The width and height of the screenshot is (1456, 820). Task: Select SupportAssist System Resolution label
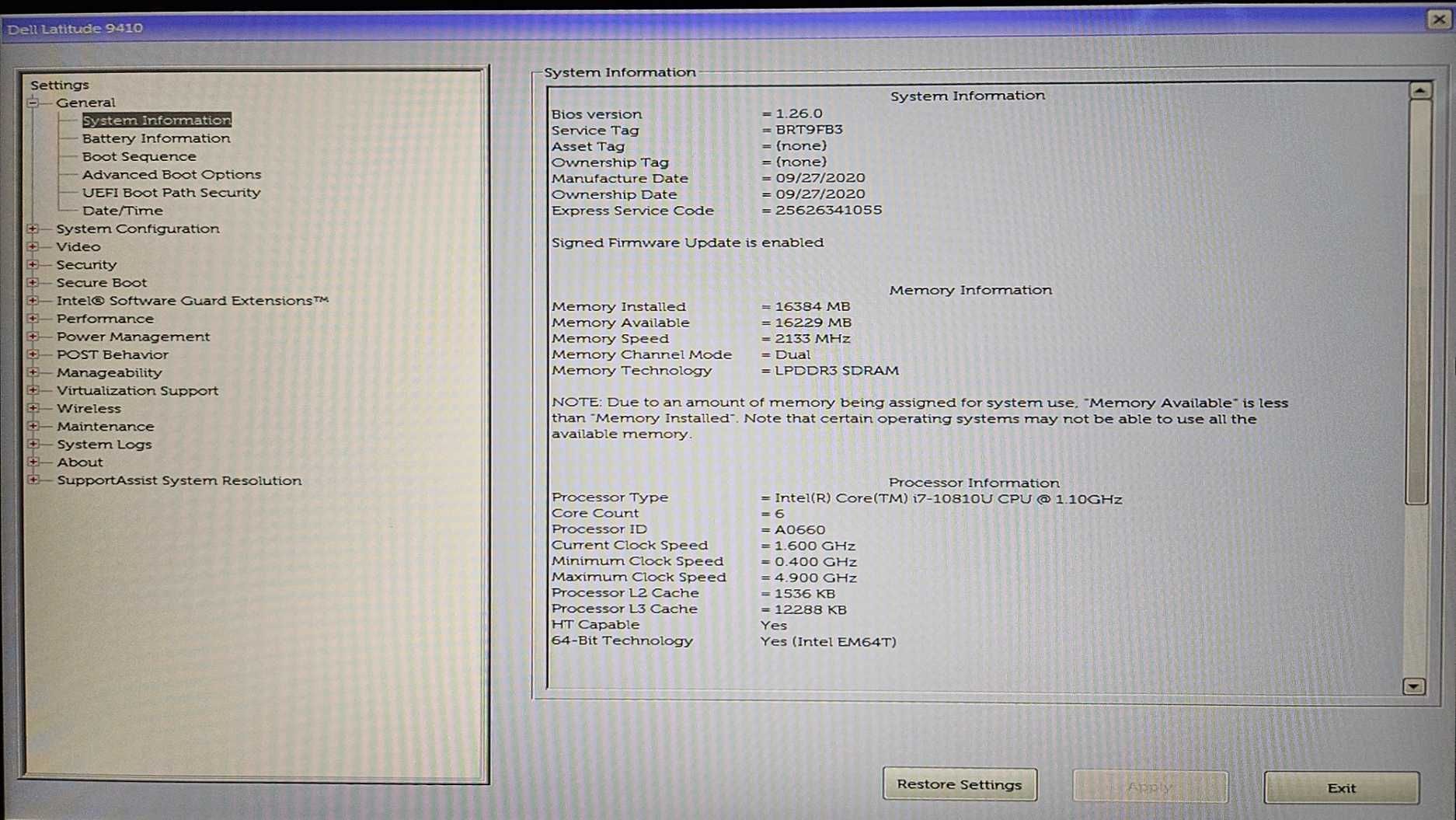point(179,480)
